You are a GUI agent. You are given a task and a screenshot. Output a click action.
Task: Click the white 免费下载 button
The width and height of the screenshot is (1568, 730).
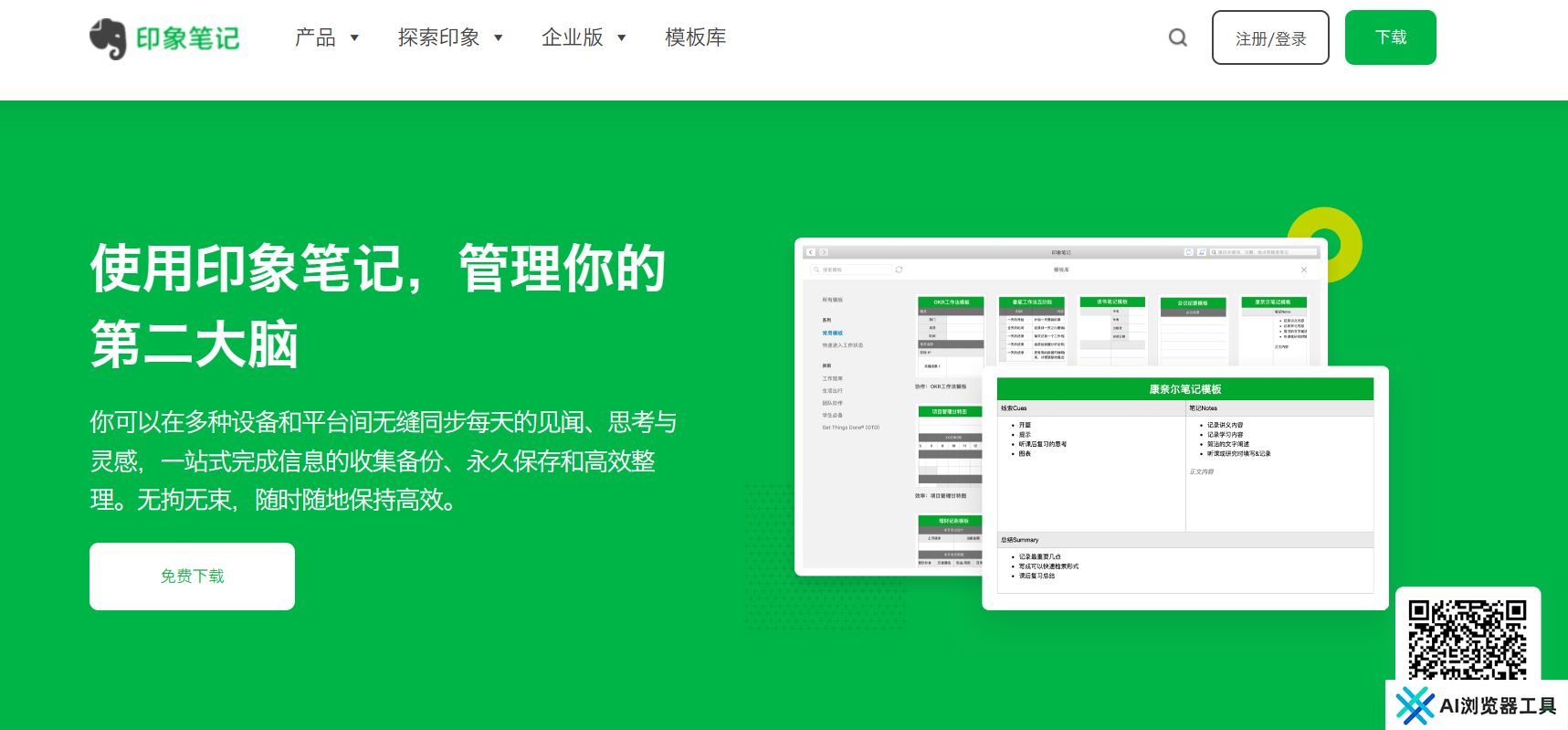(192, 577)
